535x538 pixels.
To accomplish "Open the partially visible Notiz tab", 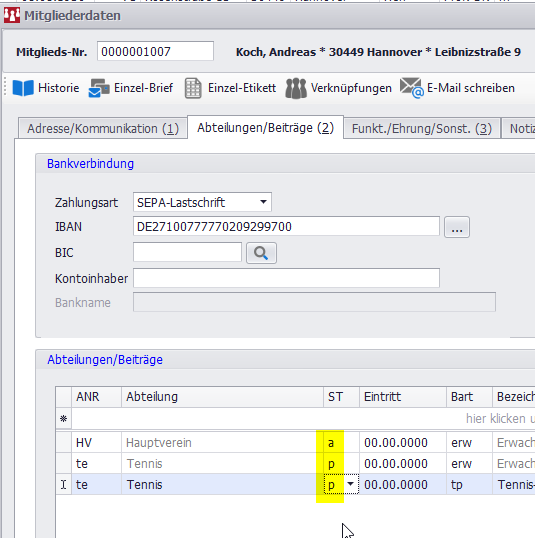I will [x=519, y=129].
